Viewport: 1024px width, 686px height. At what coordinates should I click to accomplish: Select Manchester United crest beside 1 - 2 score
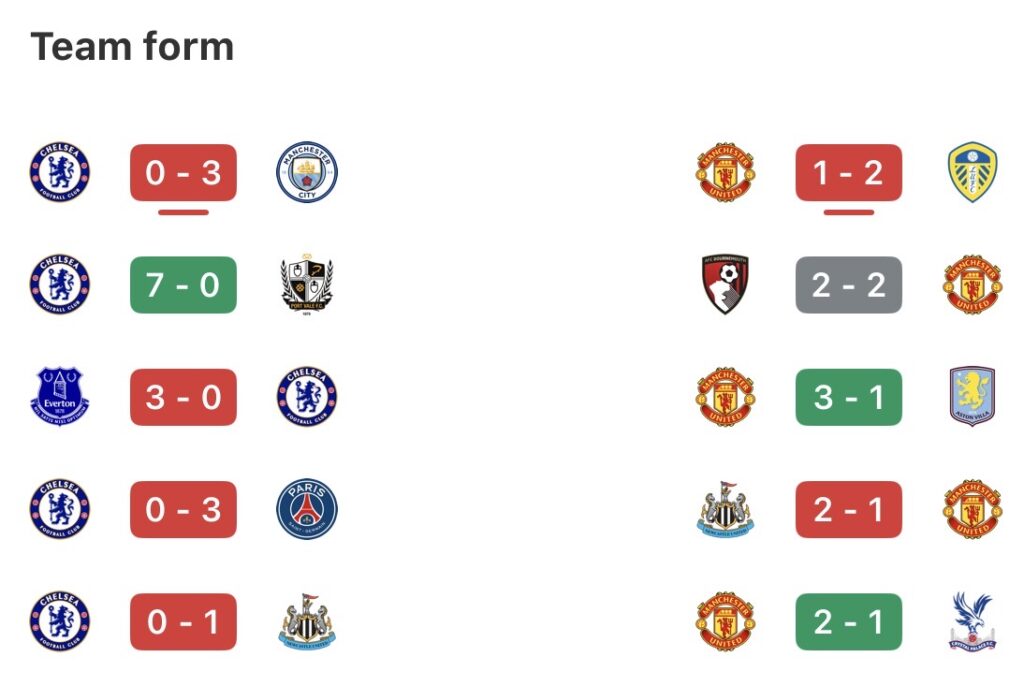(725, 172)
